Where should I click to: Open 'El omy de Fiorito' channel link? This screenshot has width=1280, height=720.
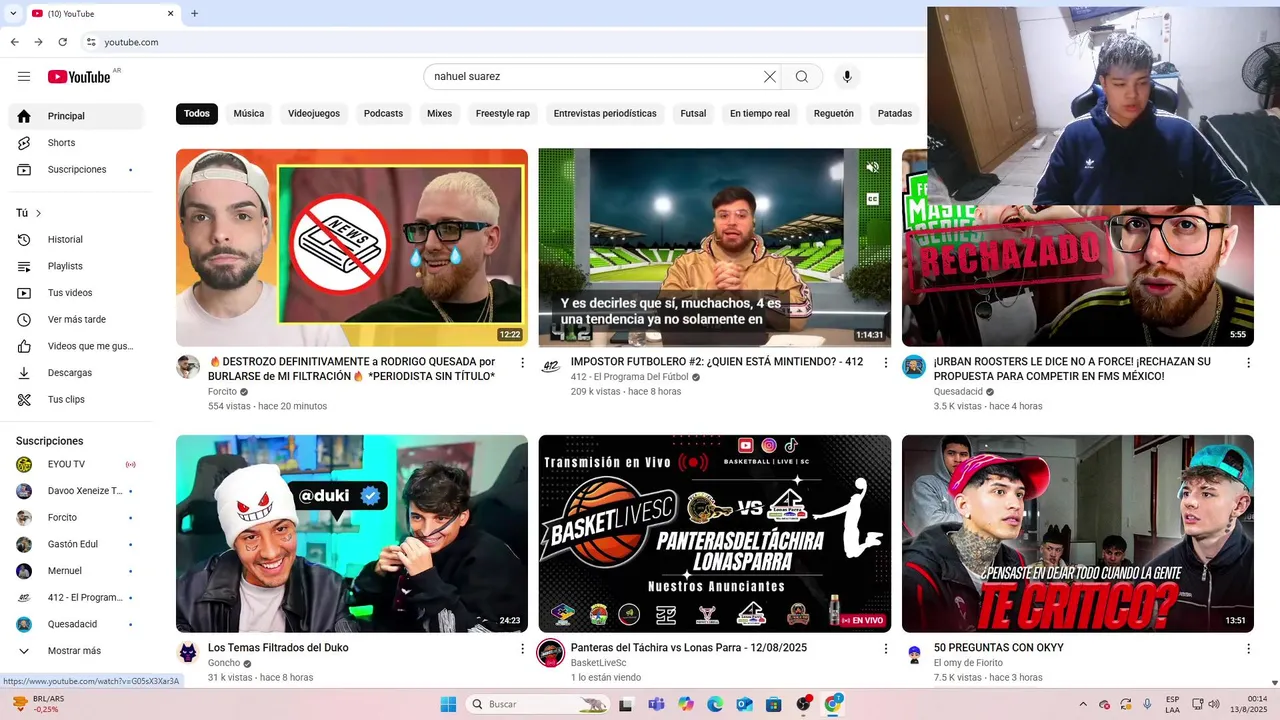[969, 663]
